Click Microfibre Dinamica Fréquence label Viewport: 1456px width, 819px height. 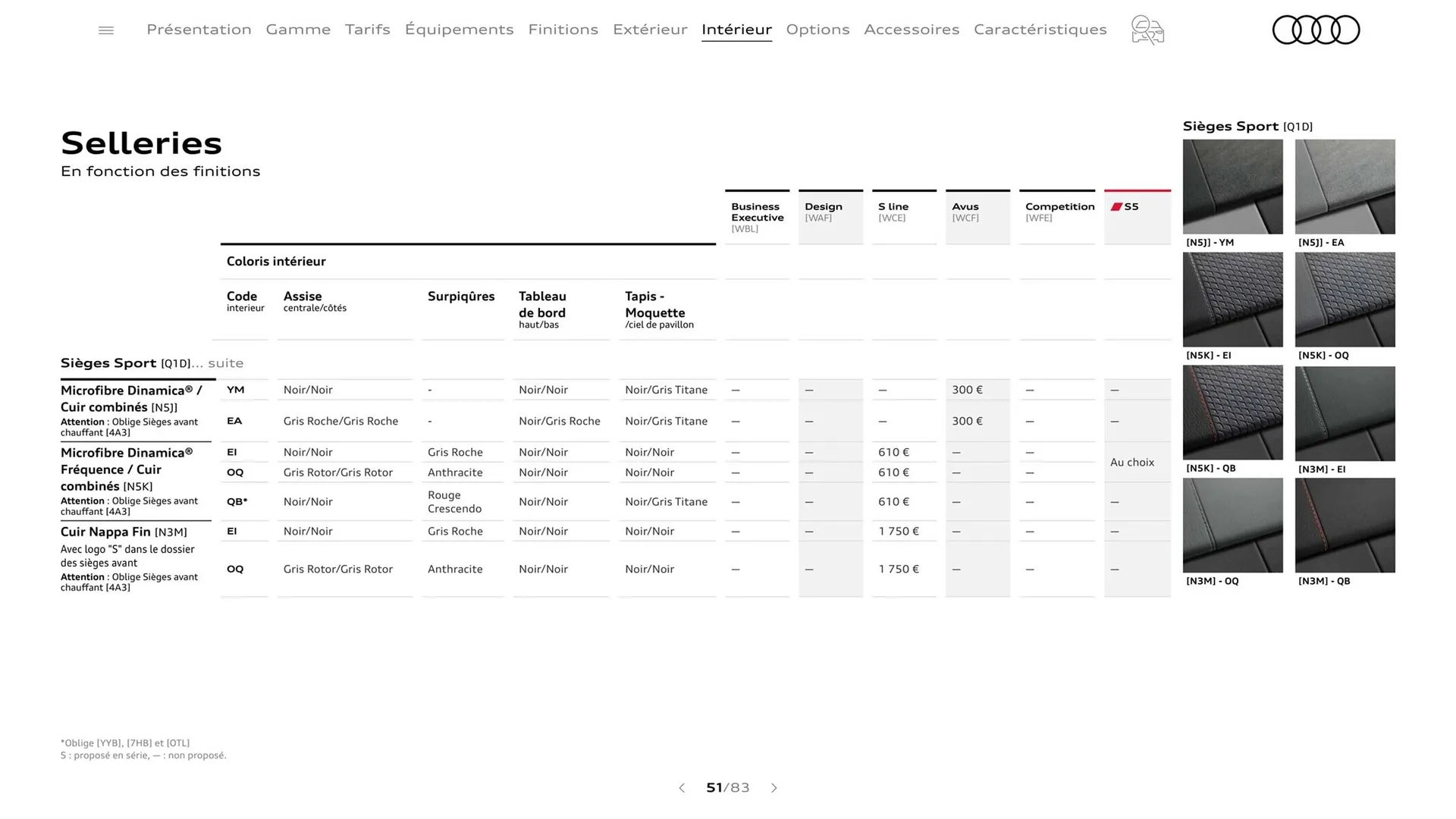[127, 469]
